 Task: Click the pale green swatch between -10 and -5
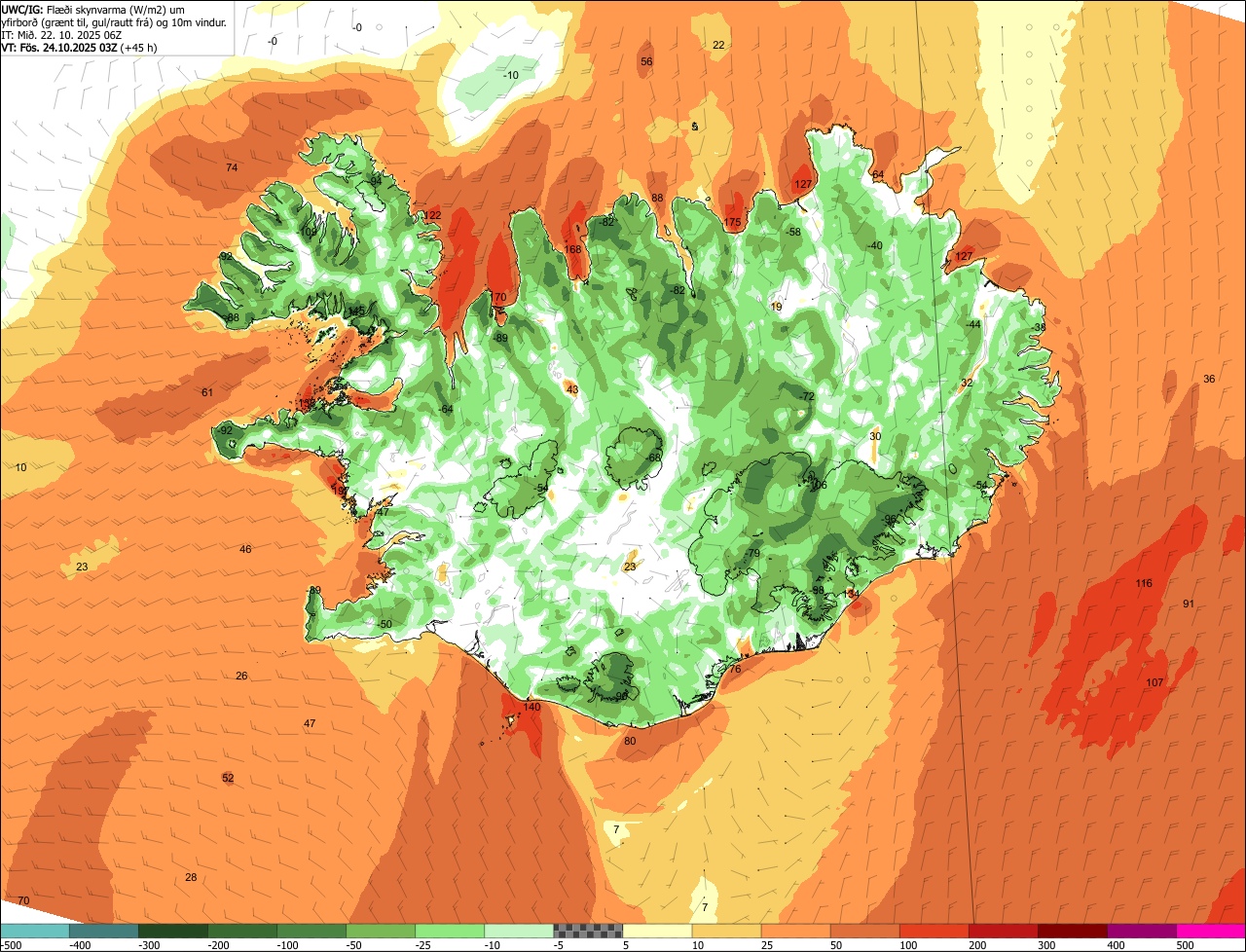[518, 932]
